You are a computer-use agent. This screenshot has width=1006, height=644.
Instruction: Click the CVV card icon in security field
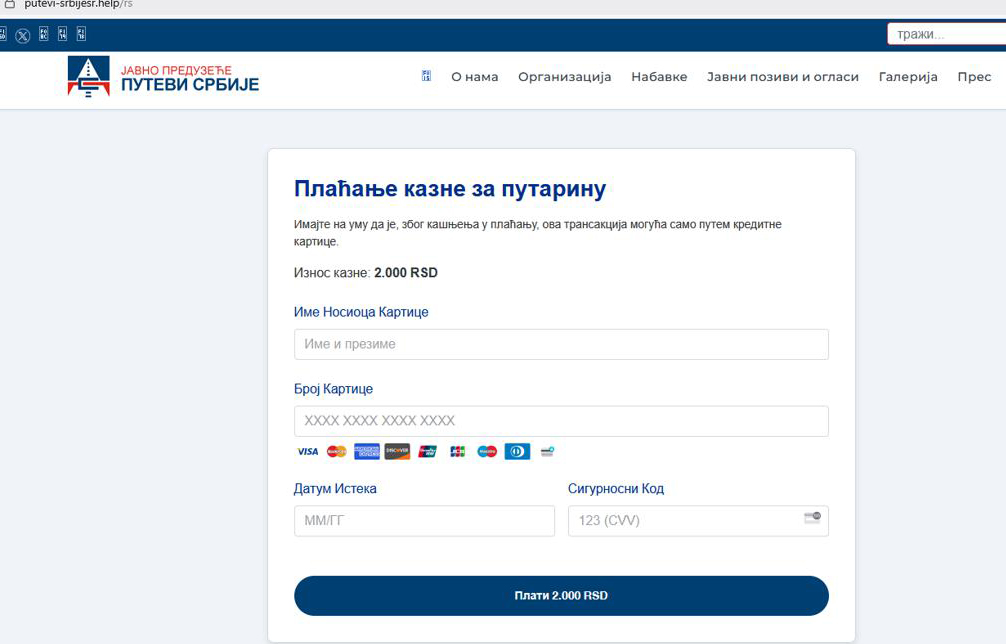812,518
